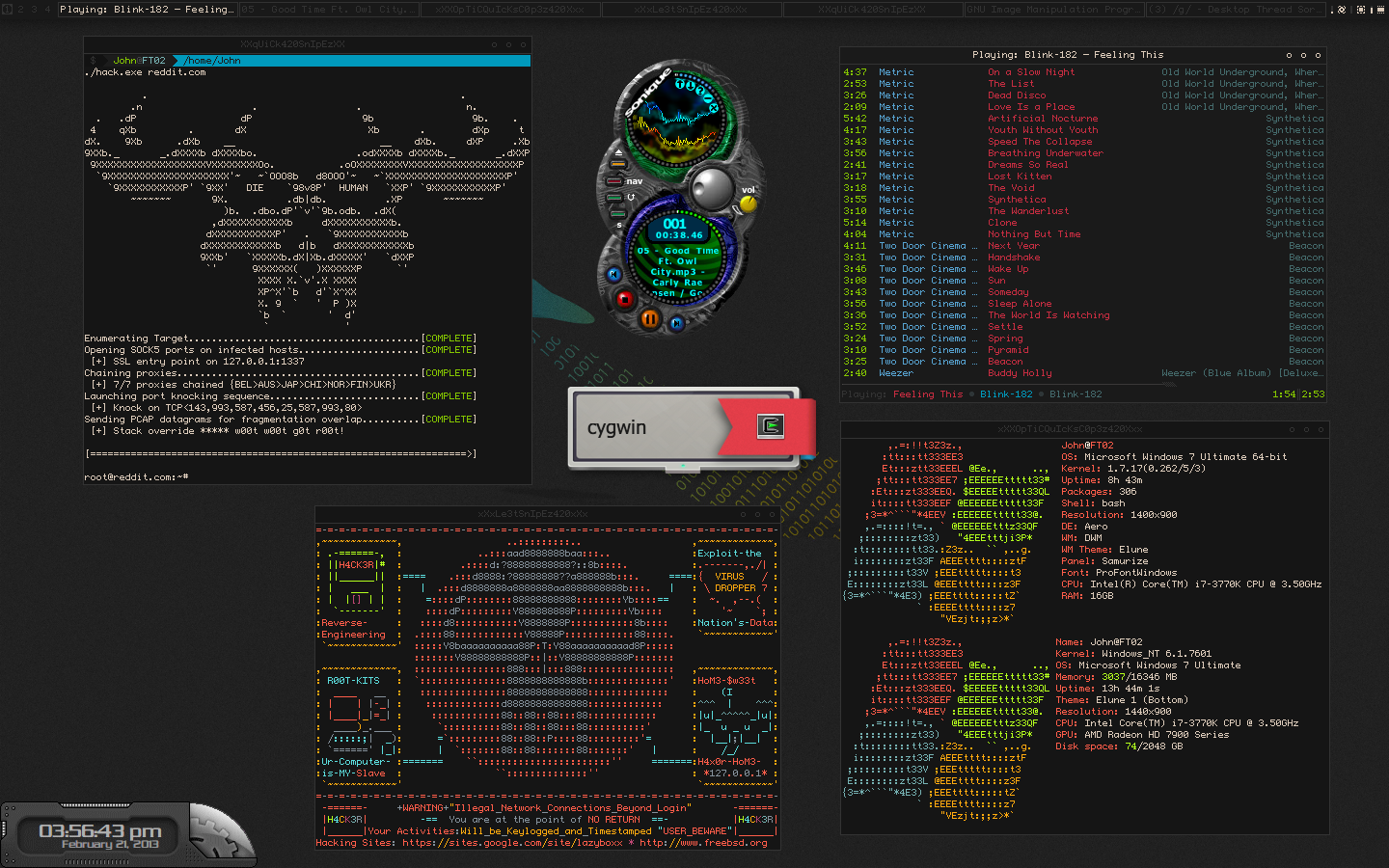Skip to the next track in Sonique
The width and height of the screenshot is (1389, 868).
click(677, 323)
